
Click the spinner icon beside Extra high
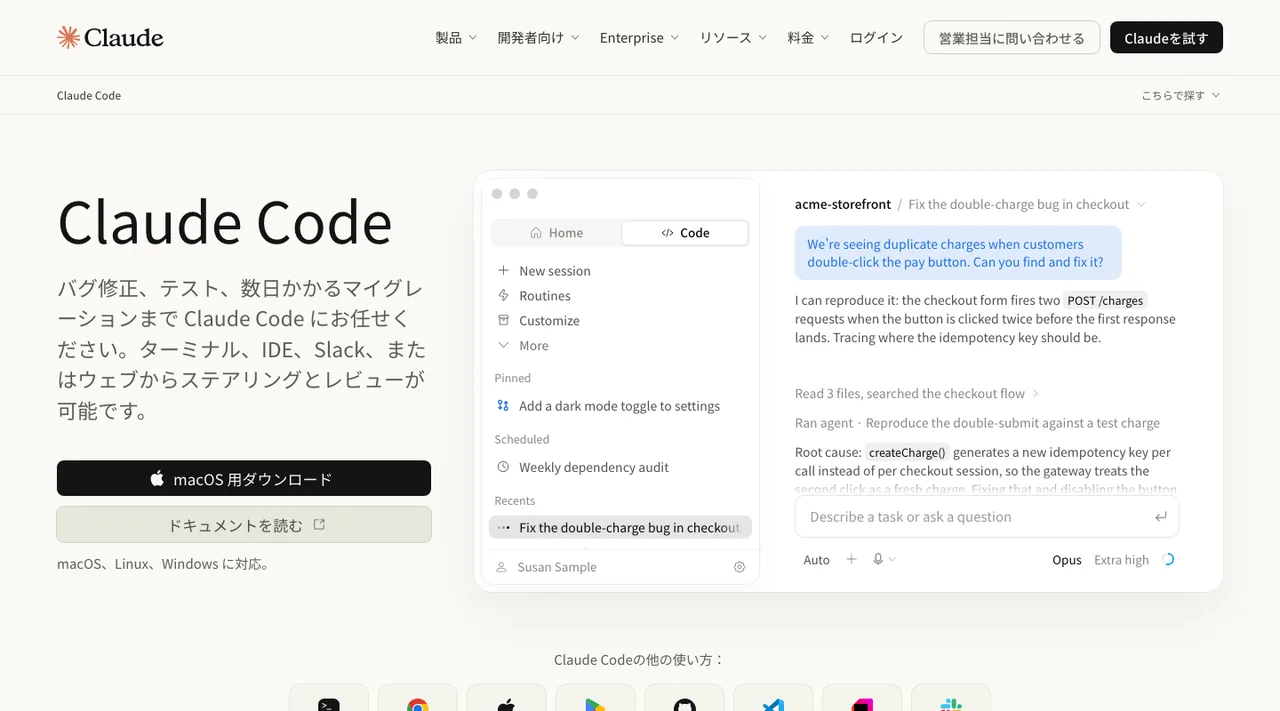tap(1167, 560)
